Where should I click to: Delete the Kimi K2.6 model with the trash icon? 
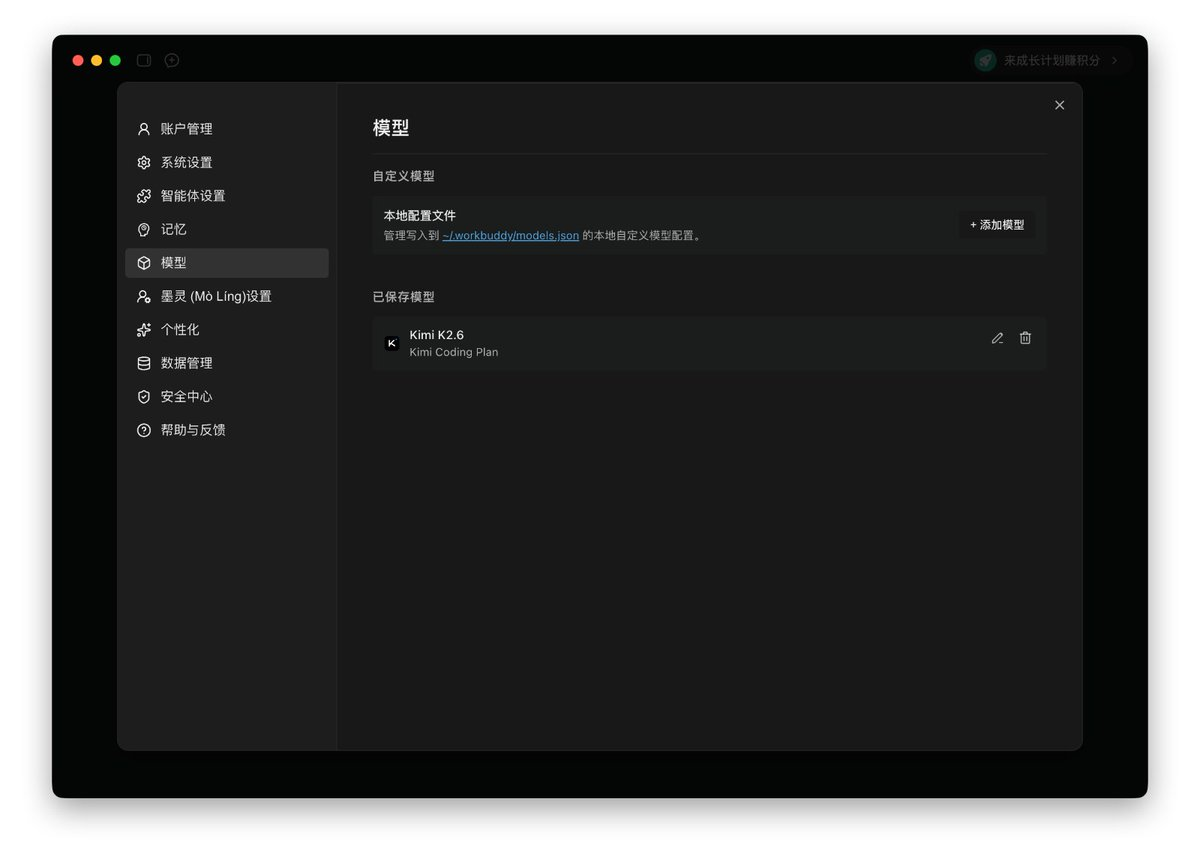click(x=1025, y=338)
